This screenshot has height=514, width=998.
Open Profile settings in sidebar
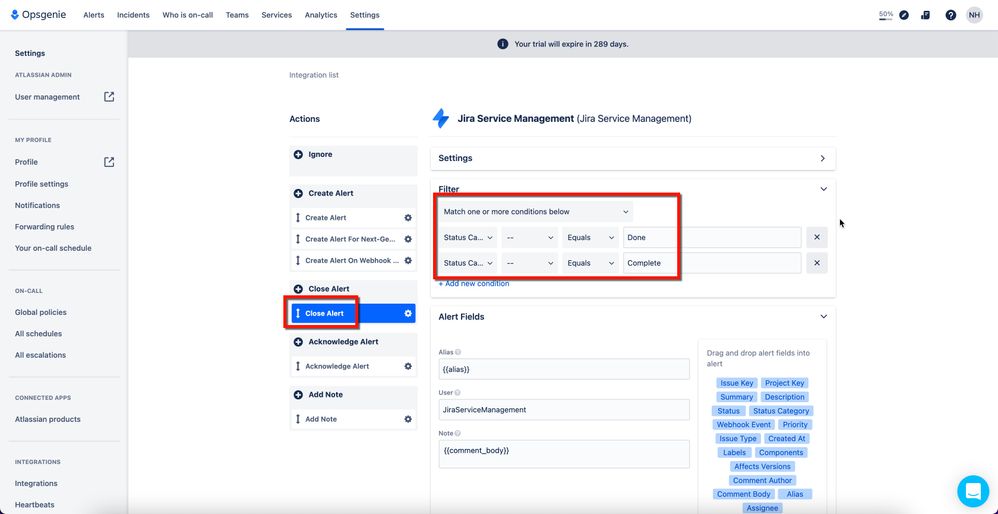(x=41, y=184)
